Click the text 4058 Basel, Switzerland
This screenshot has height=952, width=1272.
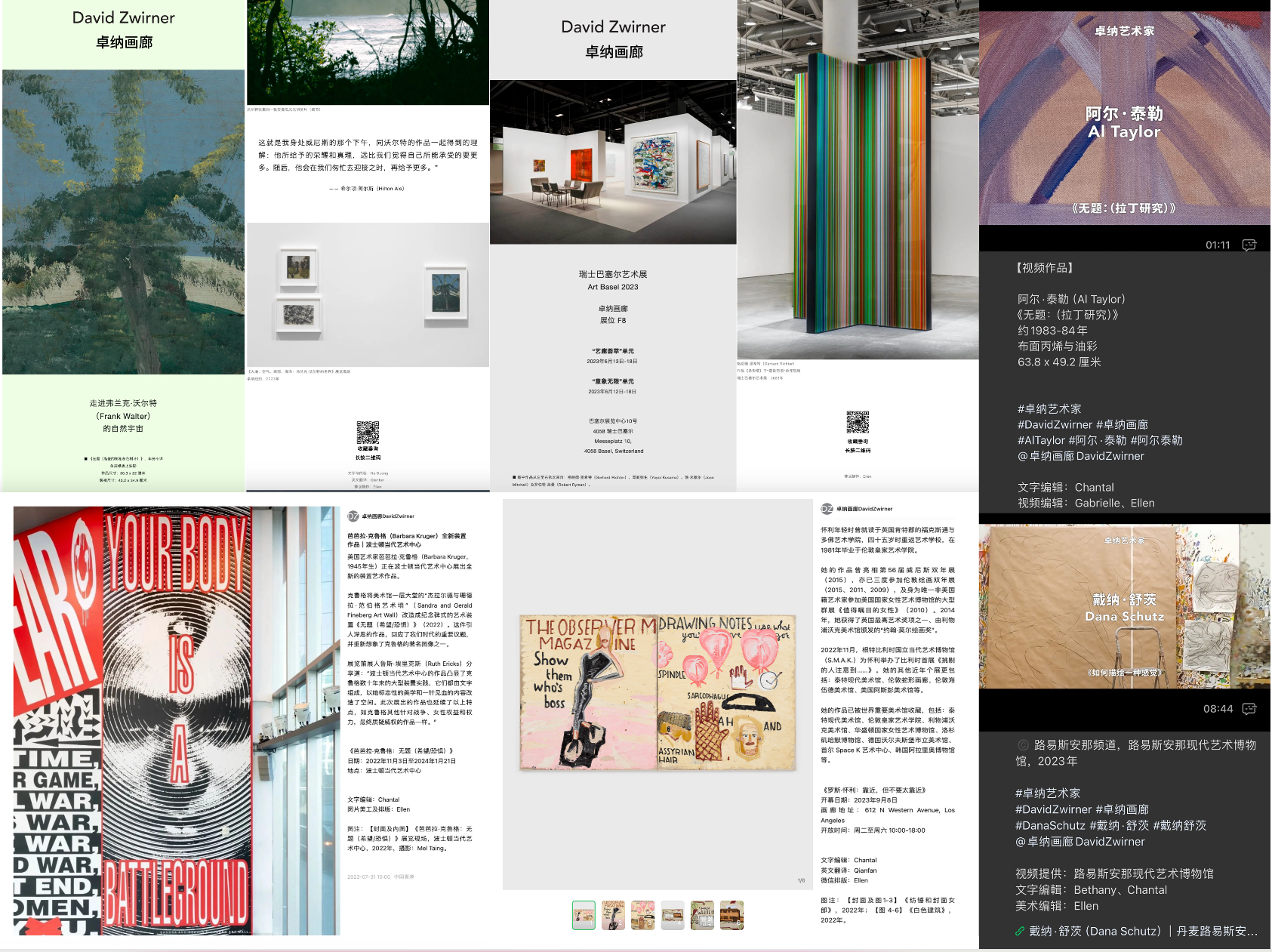tap(613, 451)
